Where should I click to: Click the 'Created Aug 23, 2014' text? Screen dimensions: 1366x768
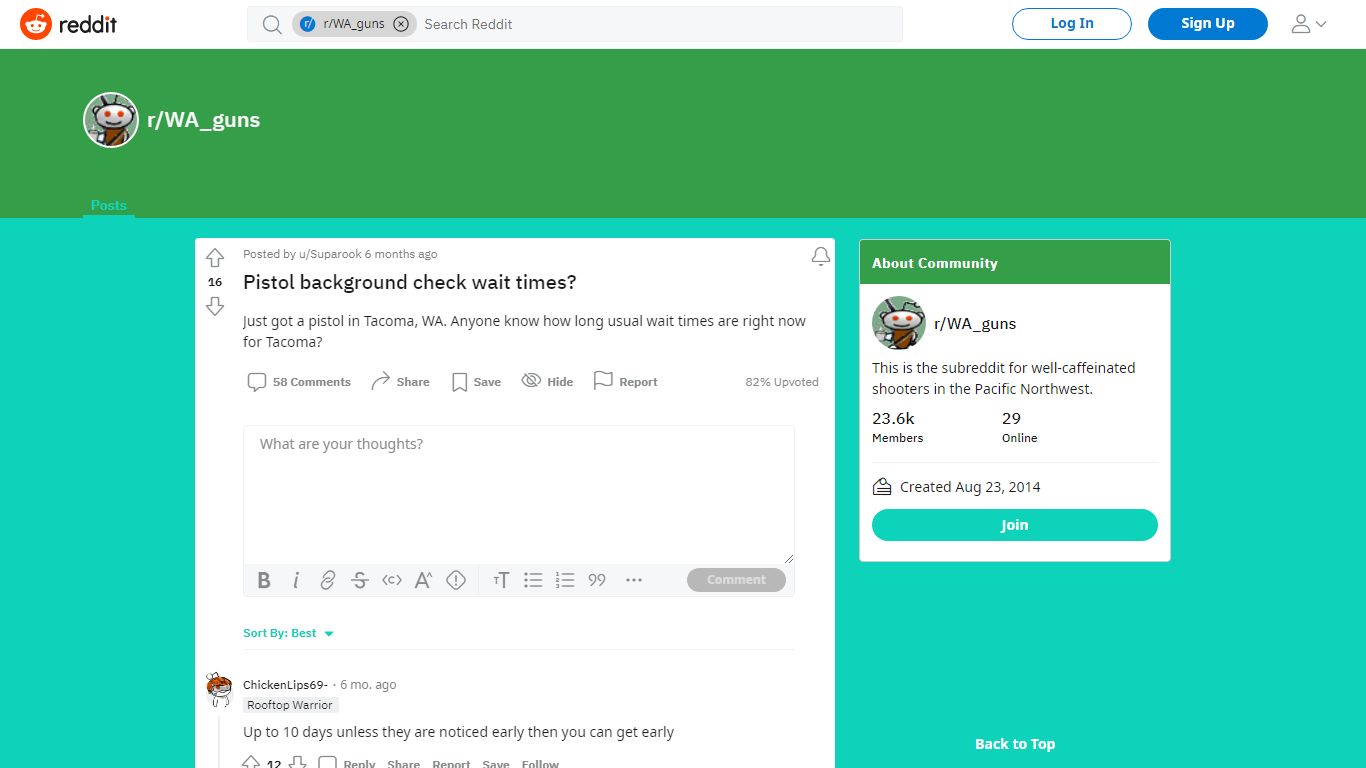[970, 487]
